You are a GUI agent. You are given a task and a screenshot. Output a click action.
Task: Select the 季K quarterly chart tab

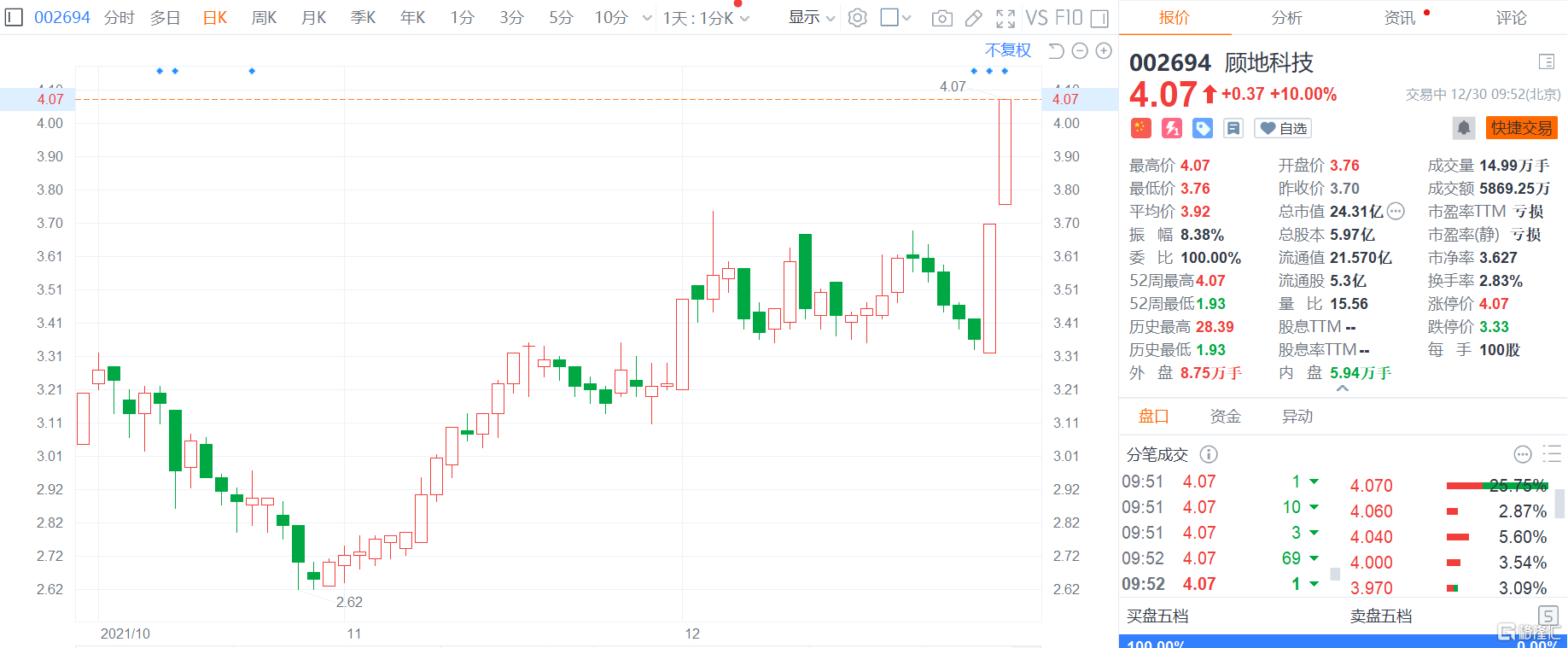coord(364,18)
